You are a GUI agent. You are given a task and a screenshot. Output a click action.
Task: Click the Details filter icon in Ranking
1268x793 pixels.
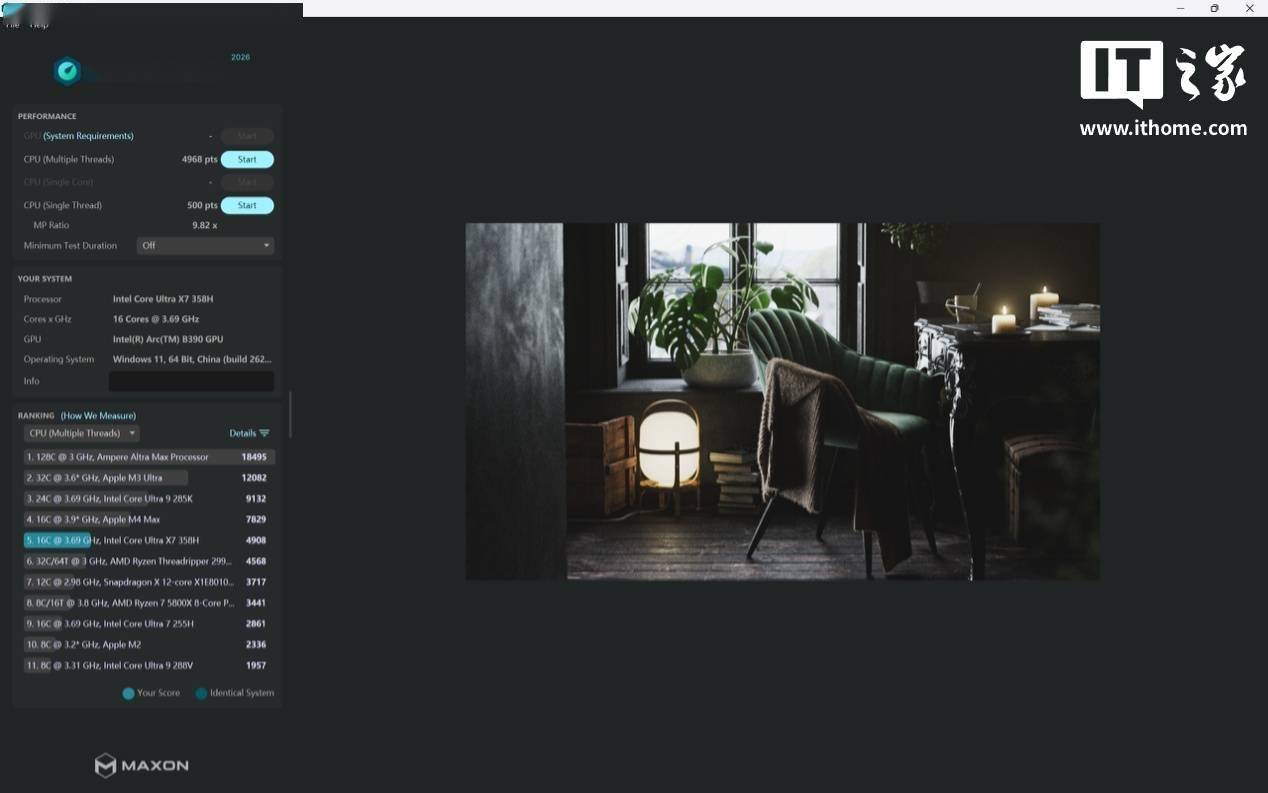(264, 434)
